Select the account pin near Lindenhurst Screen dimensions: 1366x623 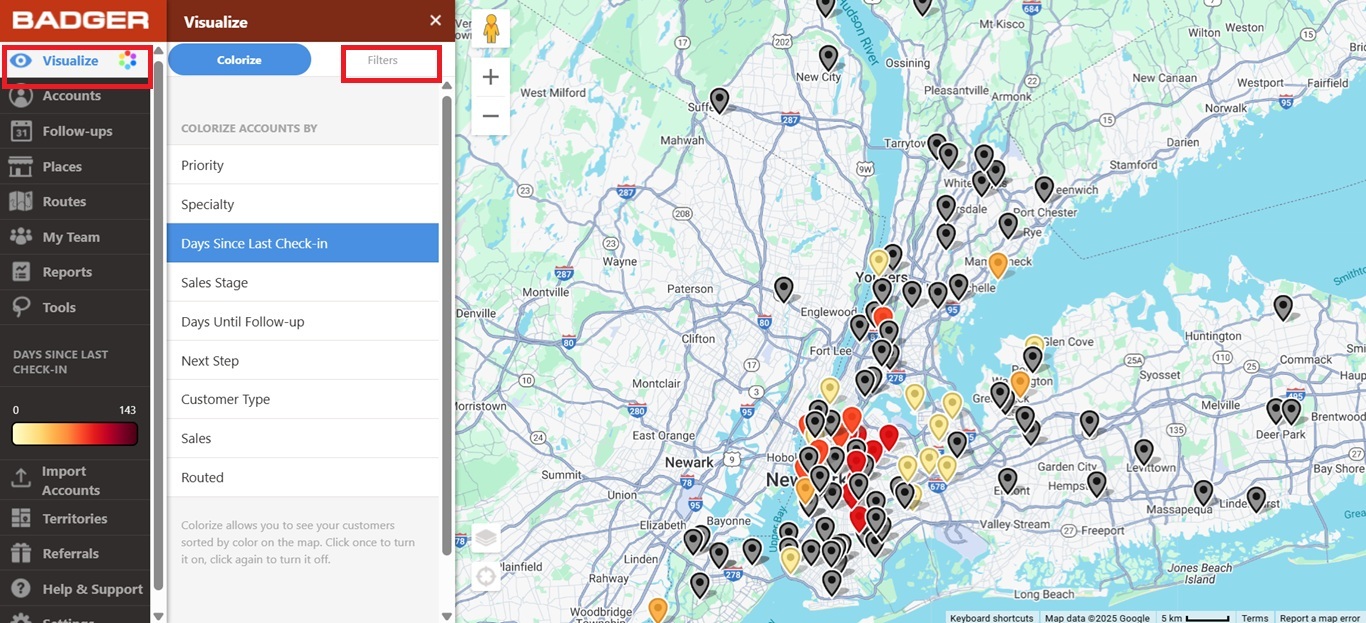click(x=1256, y=499)
